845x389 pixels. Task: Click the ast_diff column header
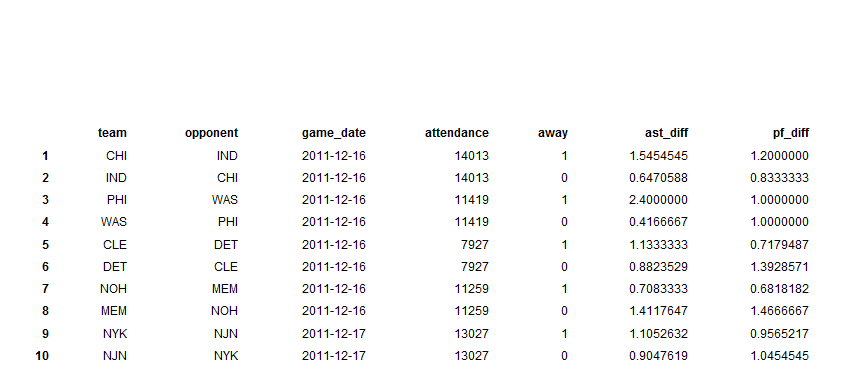point(667,133)
